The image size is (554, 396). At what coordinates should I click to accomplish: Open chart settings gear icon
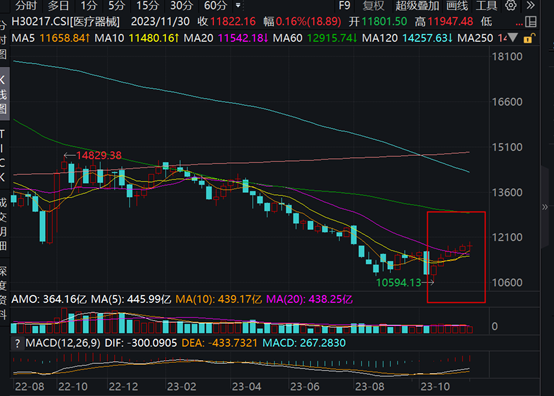coord(511,5)
